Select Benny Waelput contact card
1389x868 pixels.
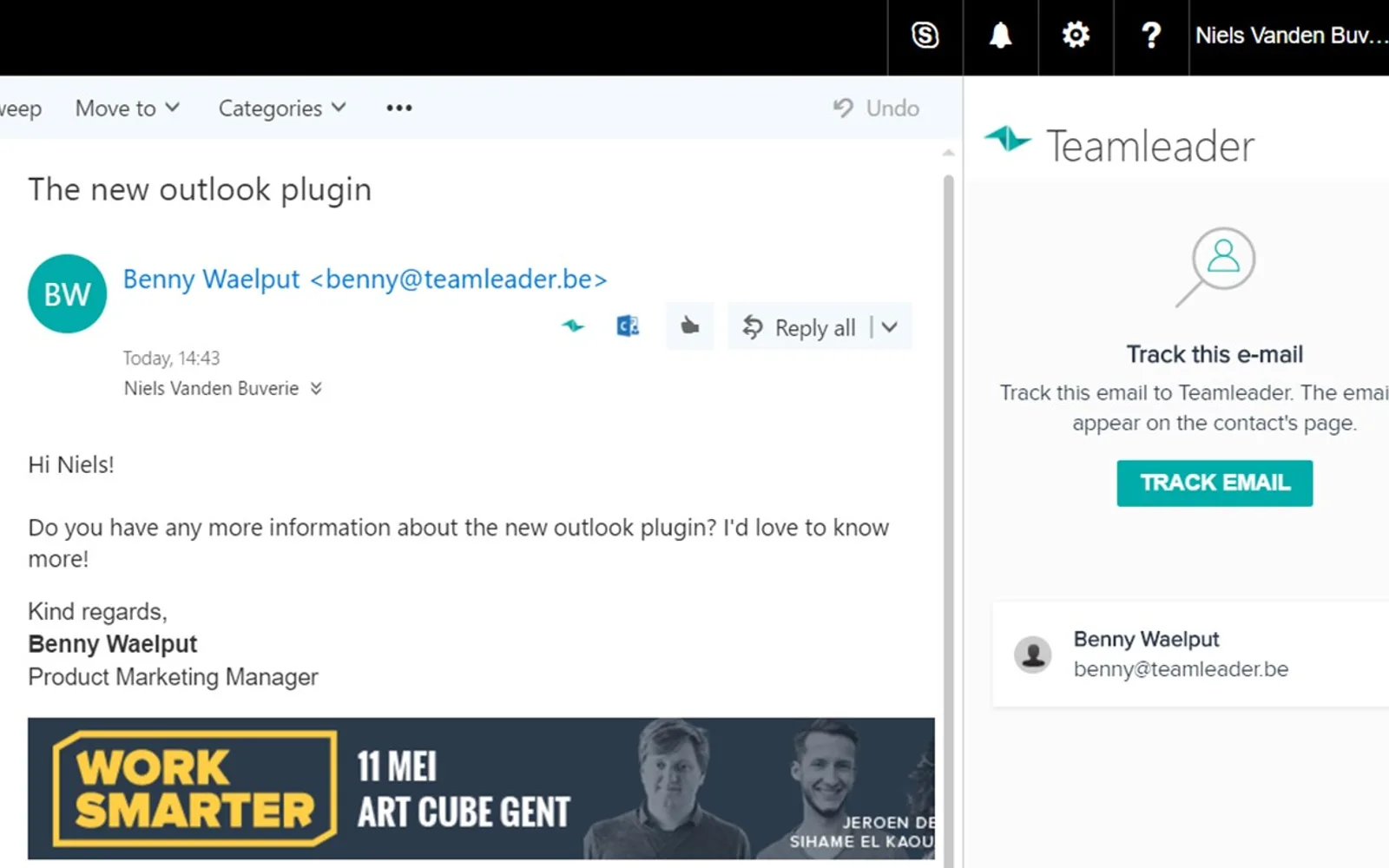[1190, 654]
